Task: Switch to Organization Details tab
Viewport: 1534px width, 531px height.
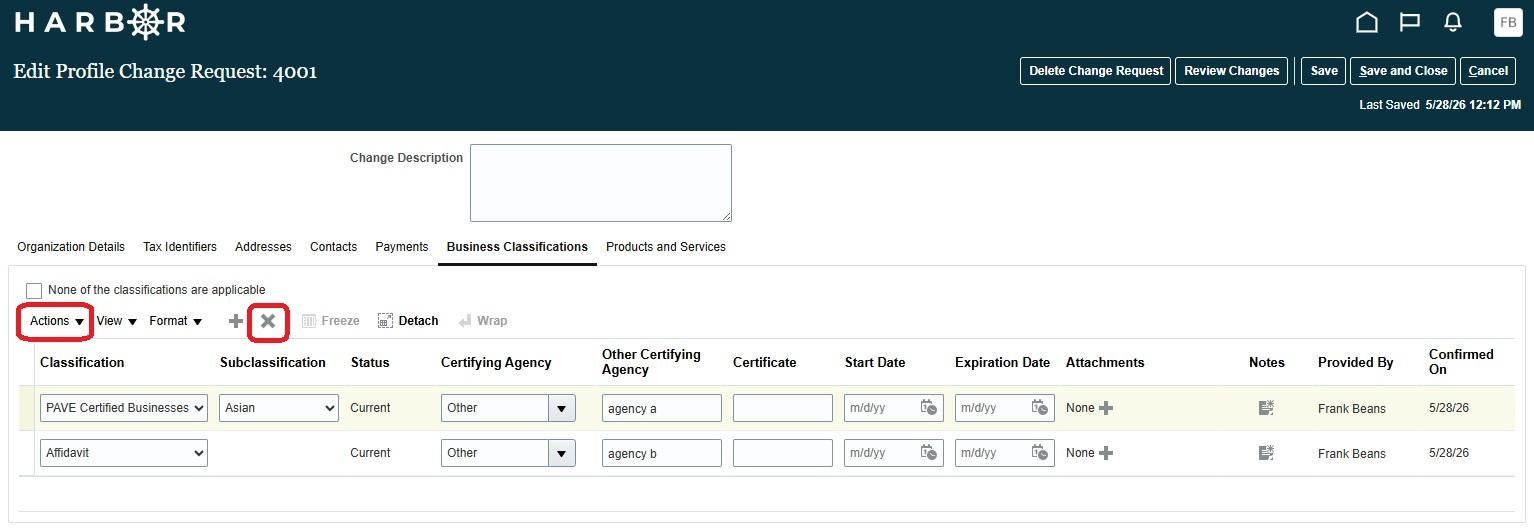Action: [x=71, y=247]
